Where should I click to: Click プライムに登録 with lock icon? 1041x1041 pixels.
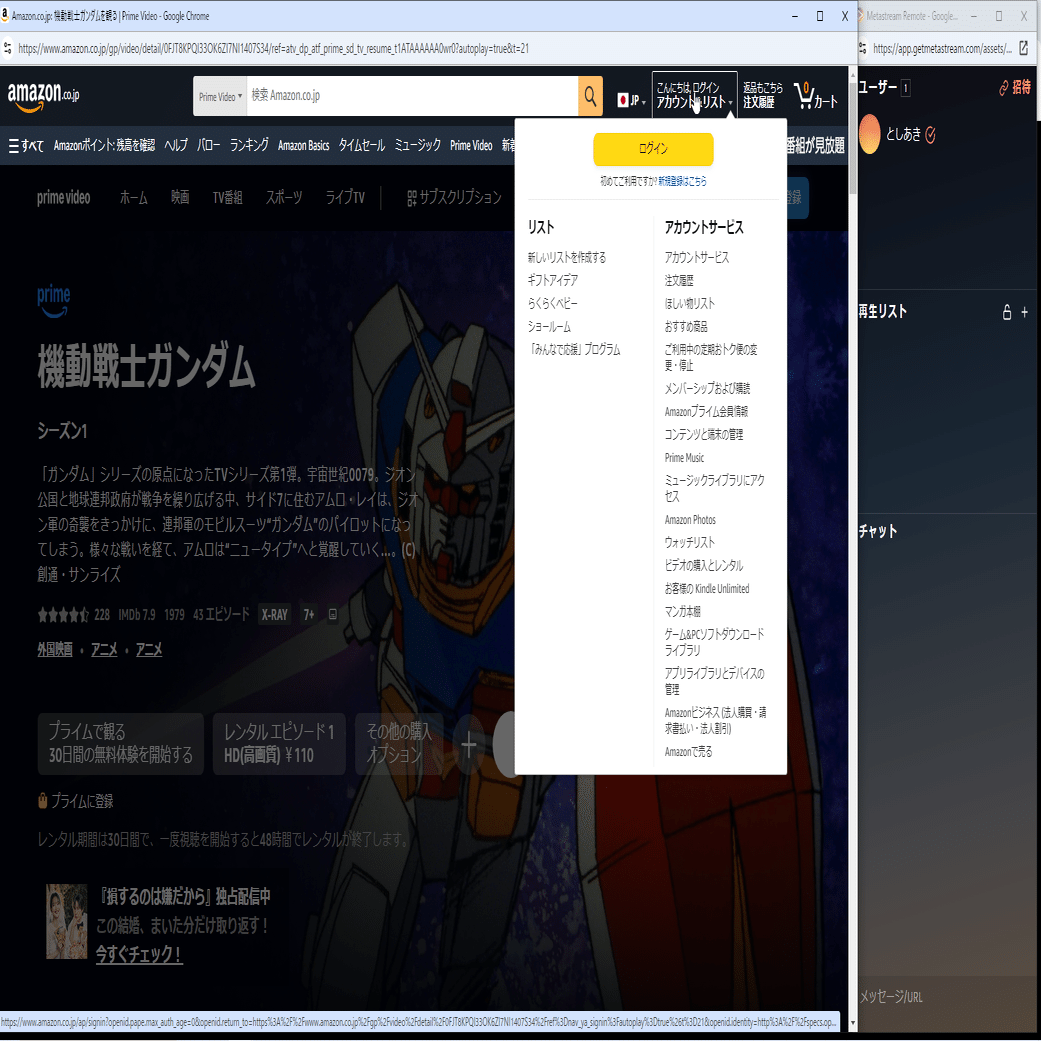point(76,801)
